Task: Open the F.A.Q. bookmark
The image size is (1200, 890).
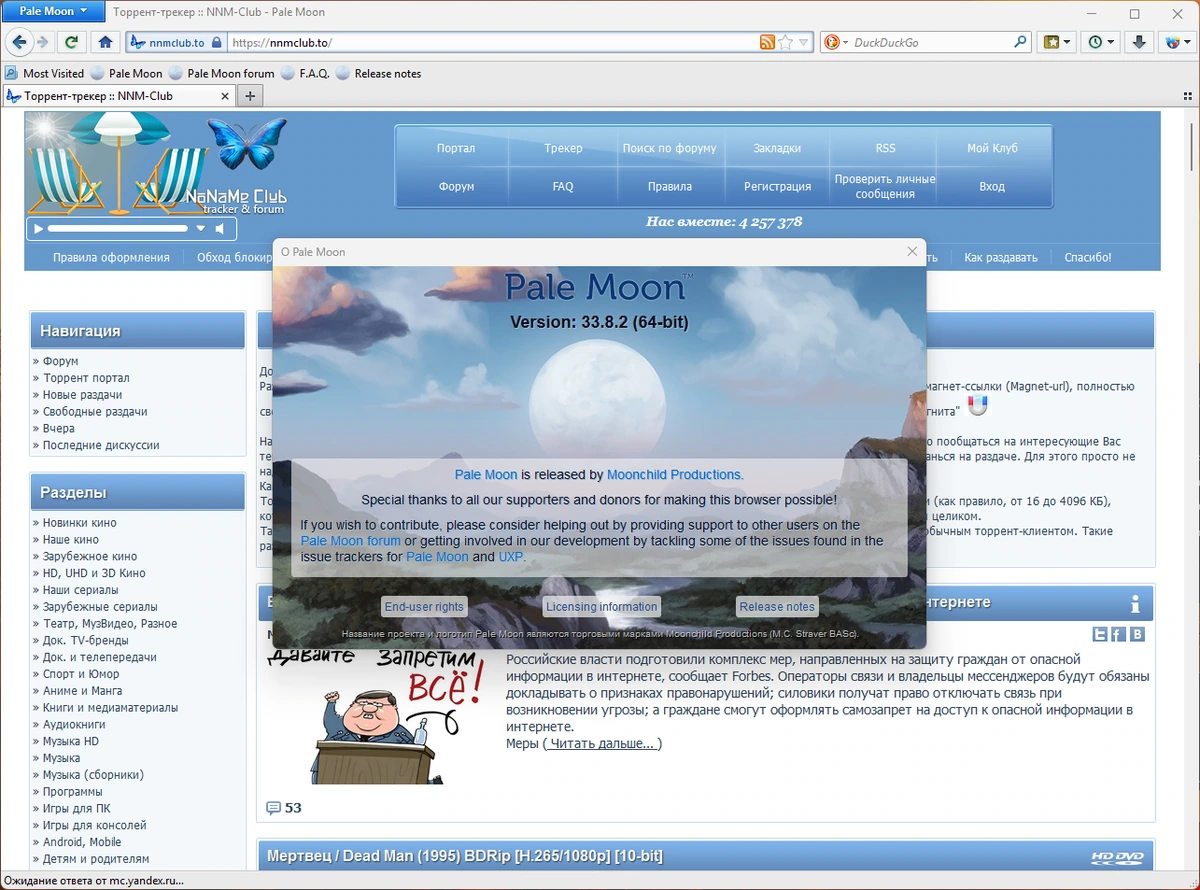Action: pos(306,73)
